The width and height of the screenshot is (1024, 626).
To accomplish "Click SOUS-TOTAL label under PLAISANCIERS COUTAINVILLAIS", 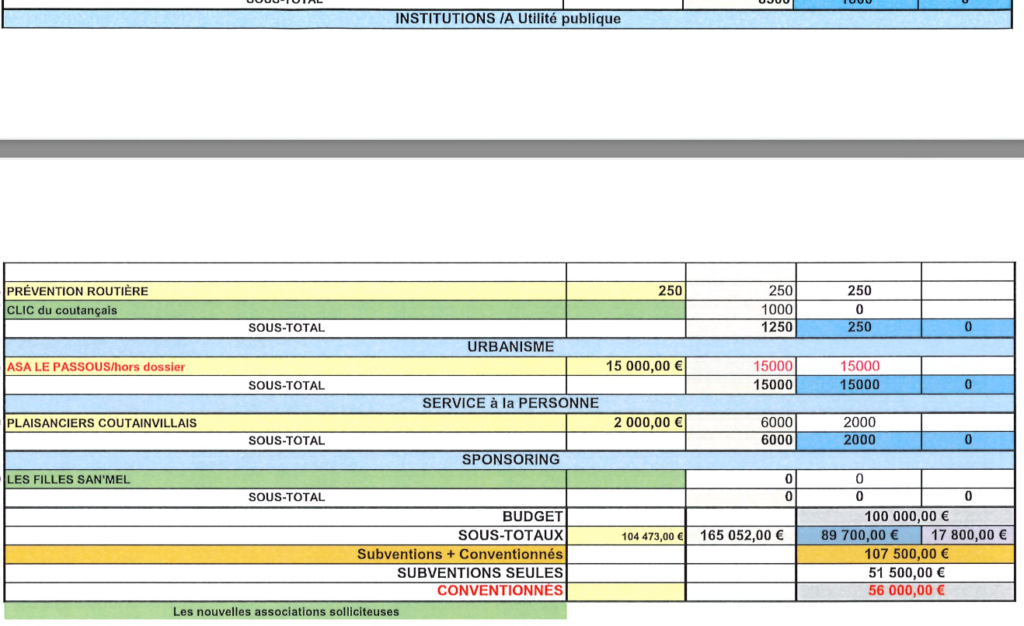I will click(286, 441).
